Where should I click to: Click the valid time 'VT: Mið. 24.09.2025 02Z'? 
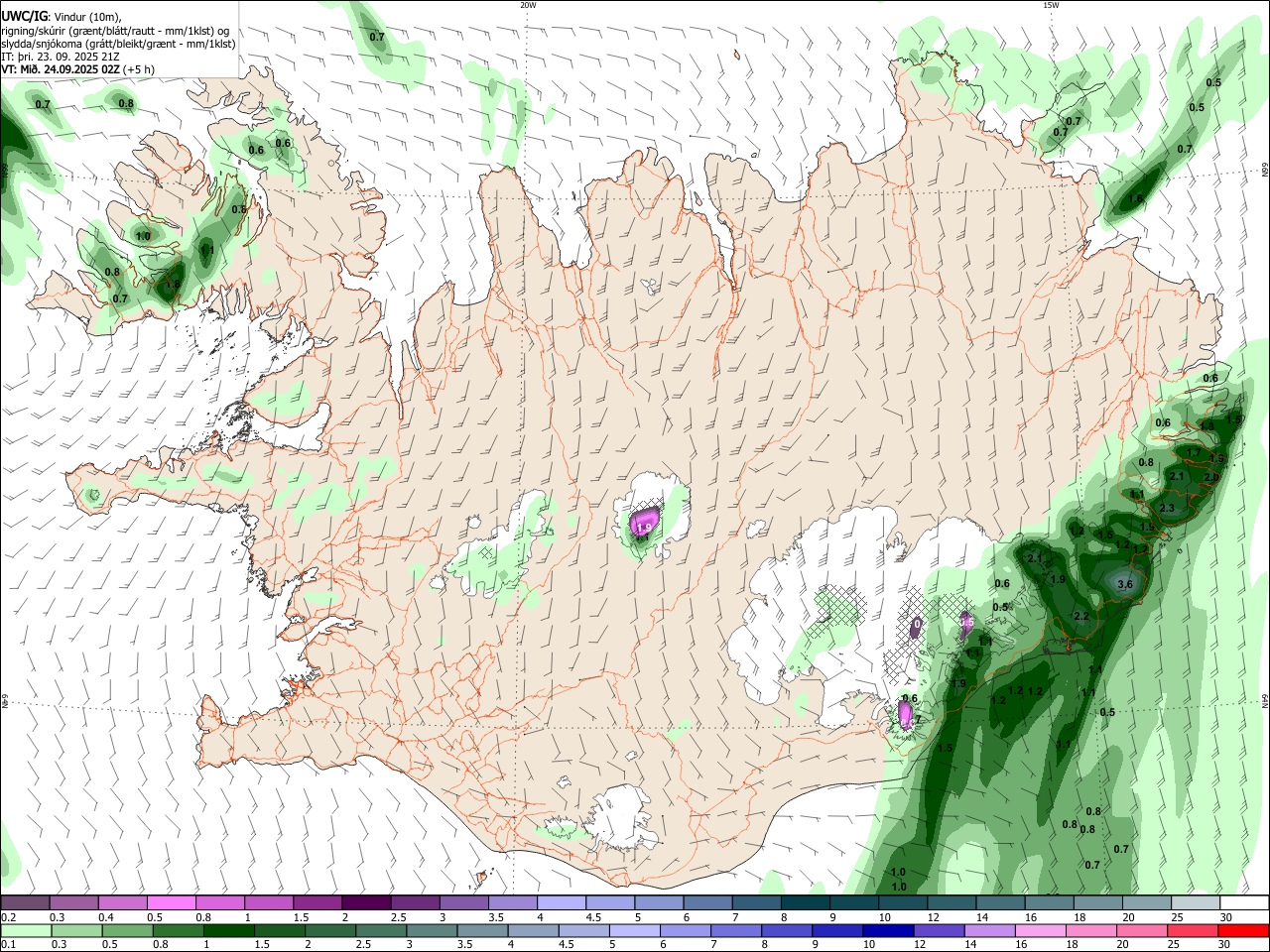pos(61,69)
